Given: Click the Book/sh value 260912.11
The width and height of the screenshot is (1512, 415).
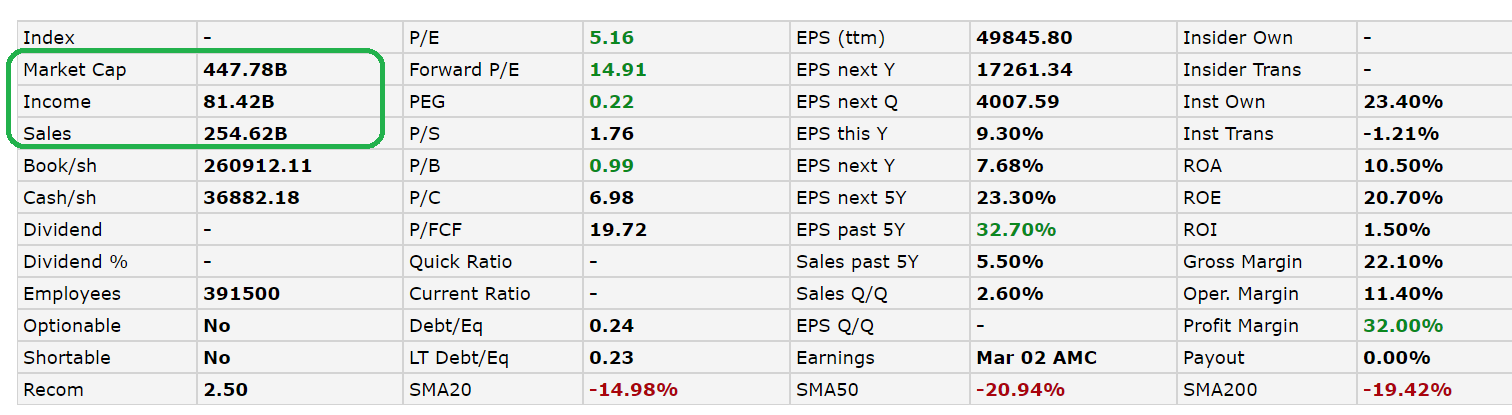Looking at the screenshot, I should pos(257,166).
